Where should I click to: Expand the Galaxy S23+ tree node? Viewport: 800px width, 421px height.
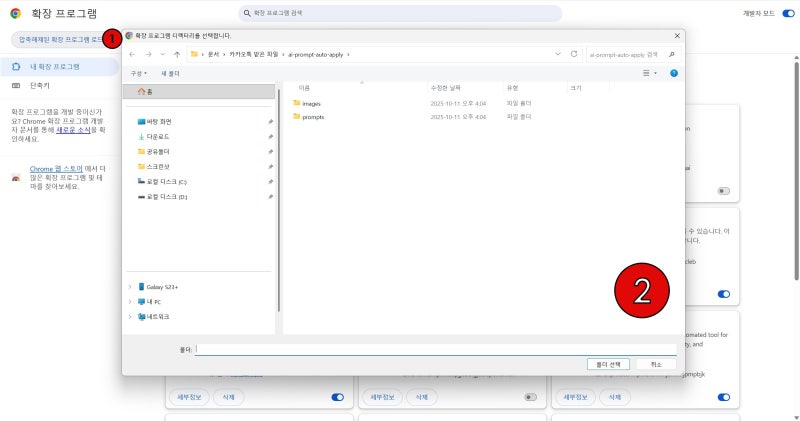pos(130,287)
